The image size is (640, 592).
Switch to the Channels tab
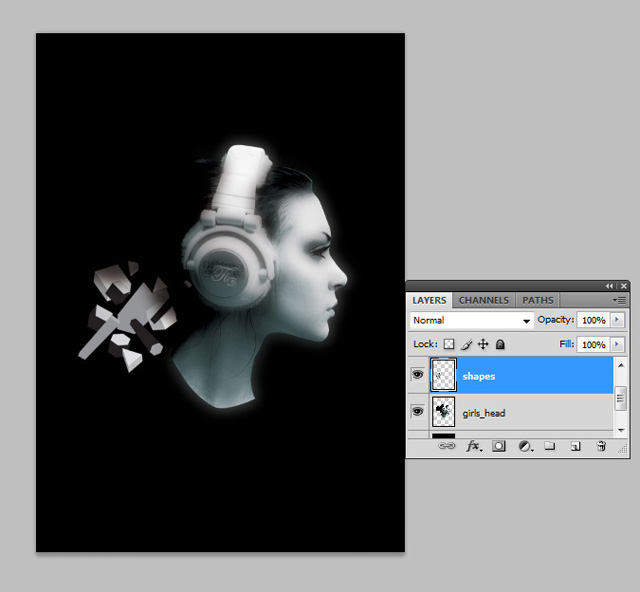tap(484, 300)
